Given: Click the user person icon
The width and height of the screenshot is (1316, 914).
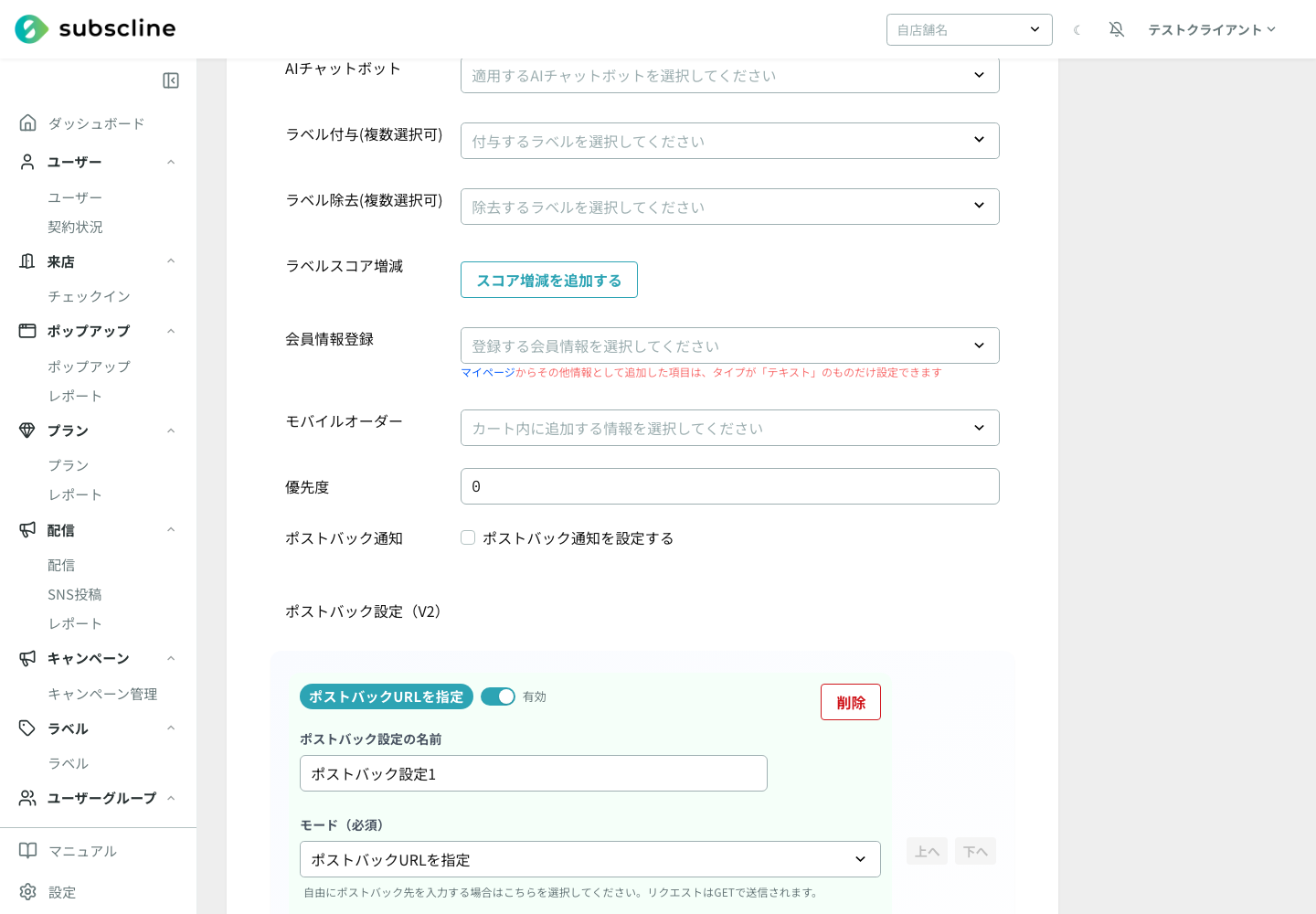Looking at the screenshot, I should (x=28, y=162).
